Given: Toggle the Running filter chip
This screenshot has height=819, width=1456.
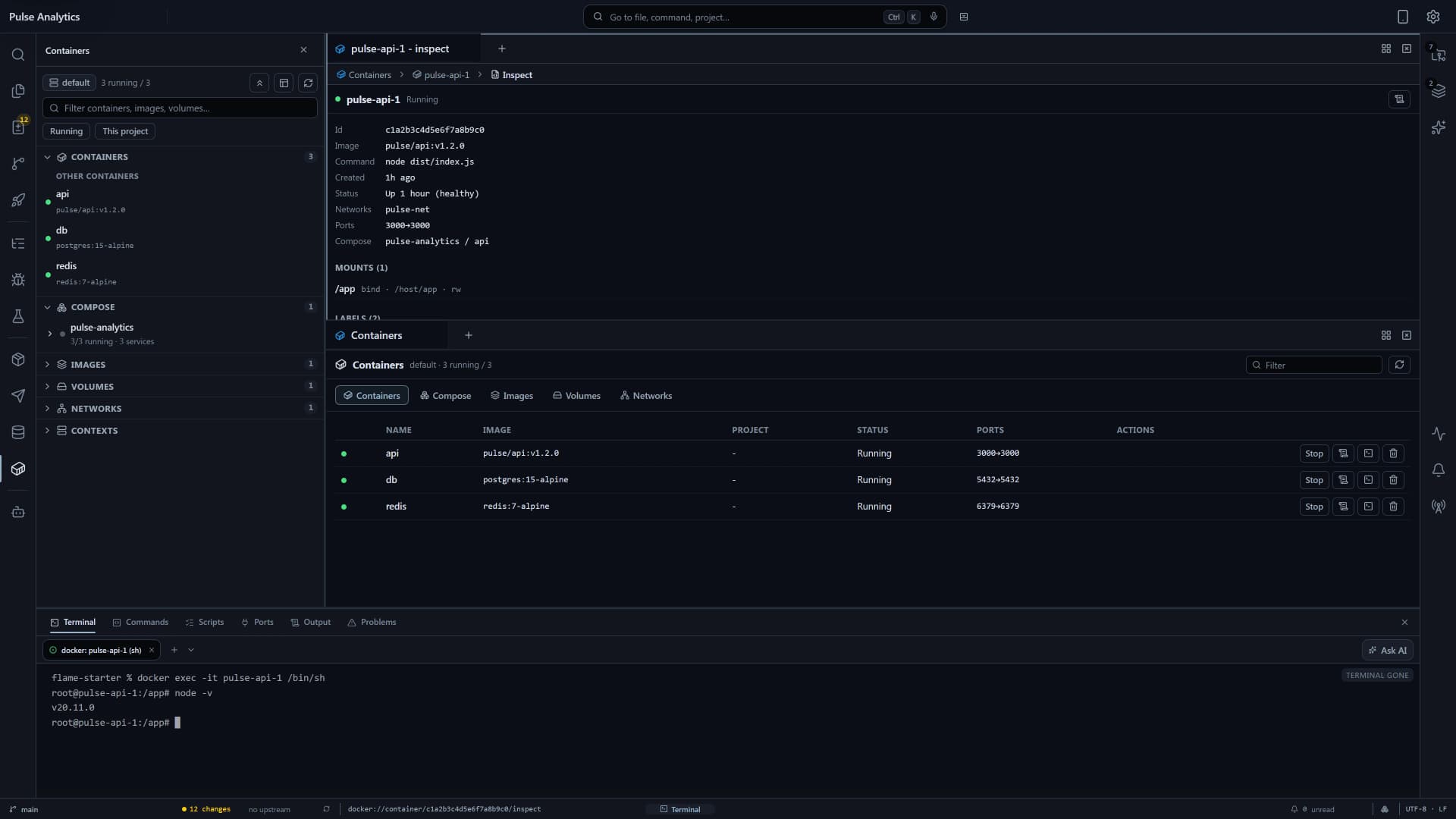Looking at the screenshot, I should coord(66,131).
